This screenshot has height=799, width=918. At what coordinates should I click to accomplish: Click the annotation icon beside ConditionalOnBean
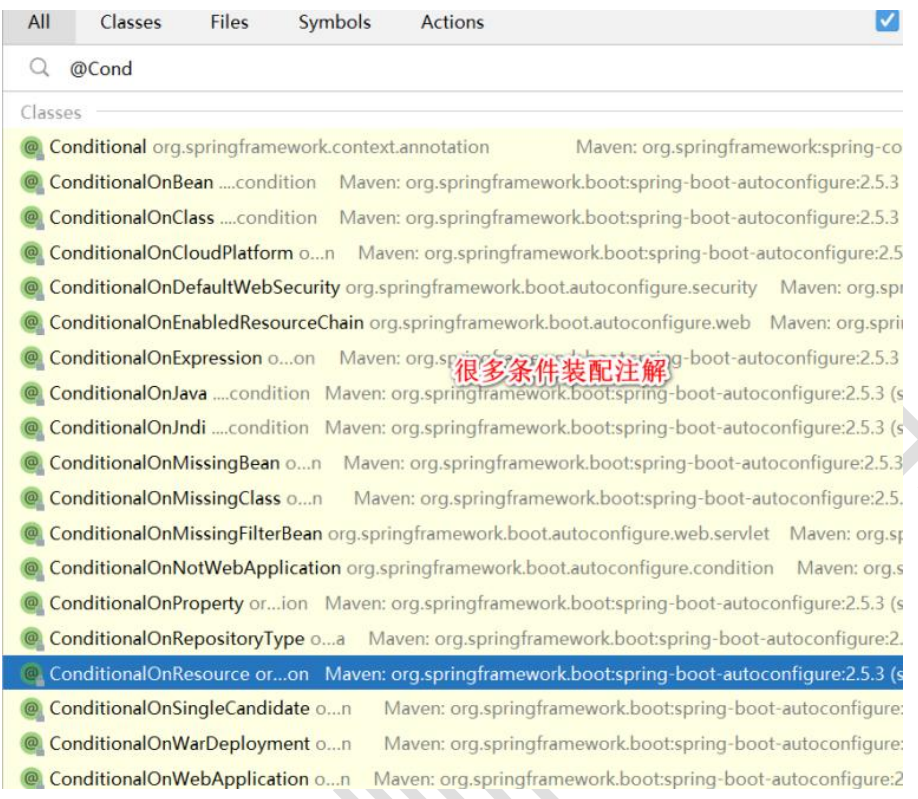pos(32,183)
